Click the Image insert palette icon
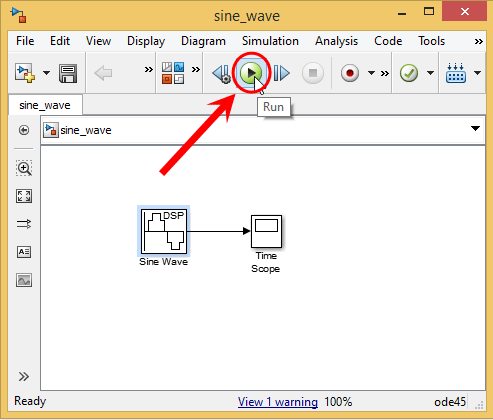493x420 pixels. pos(24,280)
